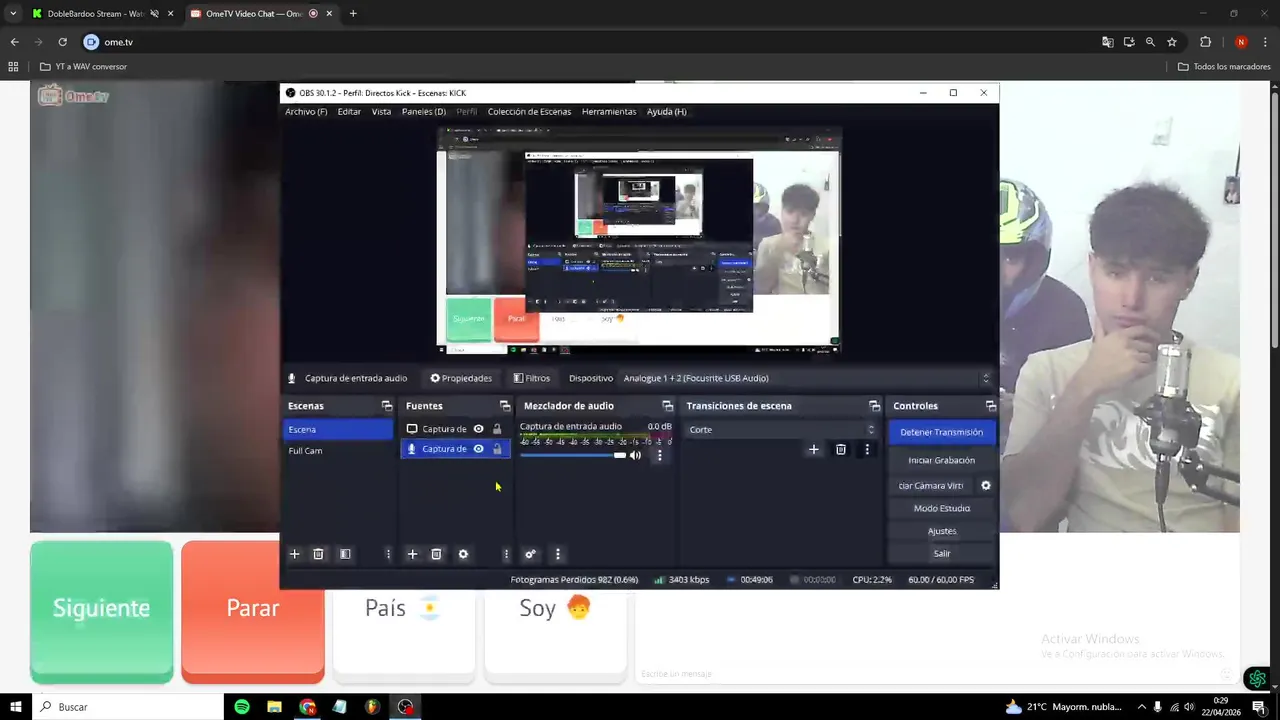The width and height of the screenshot is (1280, 720).
Task: Mute Captura de entrada audio speaker
Action: click(635, 455)
